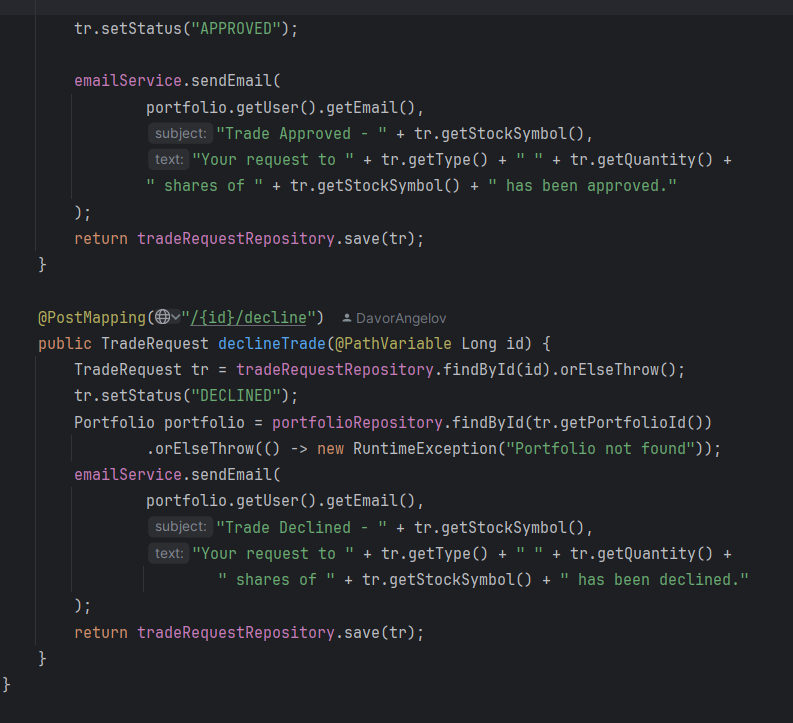Place the cursor on the declineTrade method name
This screenshot has height=723, width=793.
tap(270, 344)
